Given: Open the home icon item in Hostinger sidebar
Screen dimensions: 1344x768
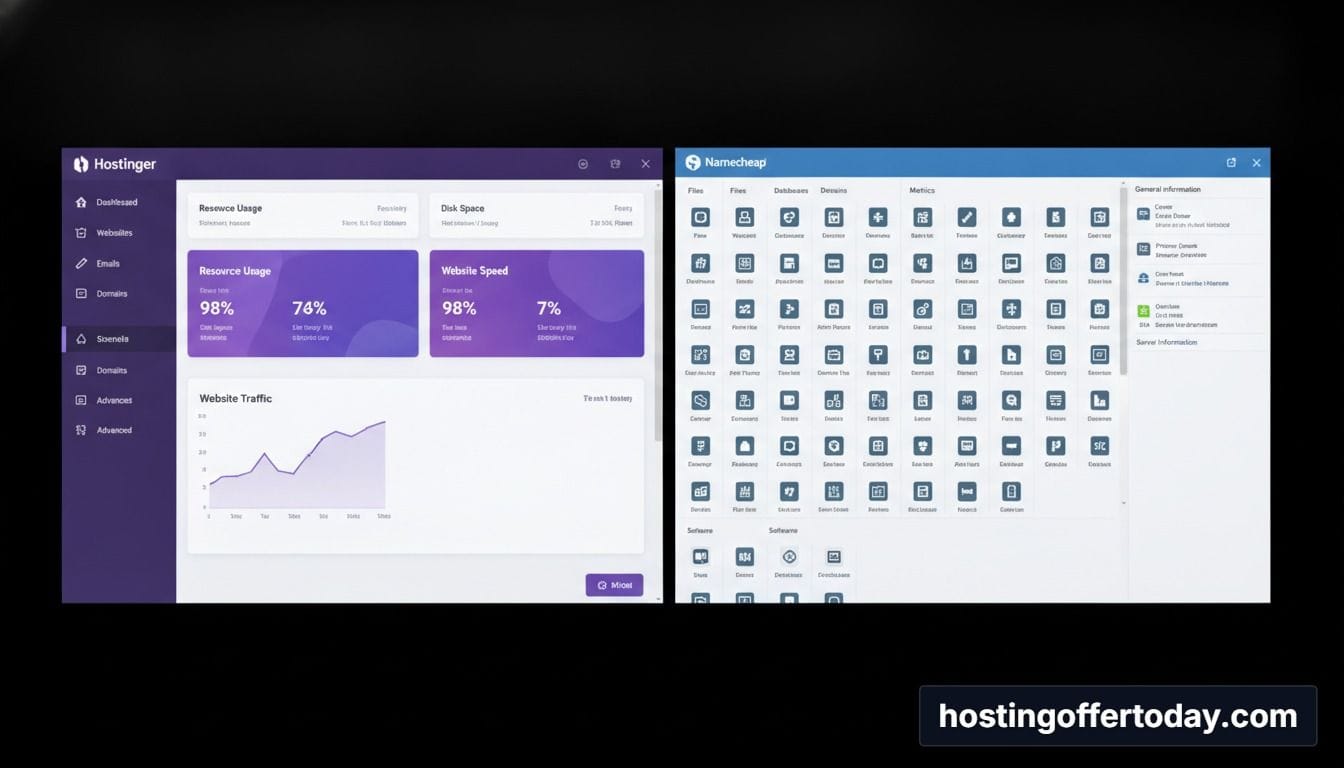Looking at the screenshot, I should (x=107, y=202).
